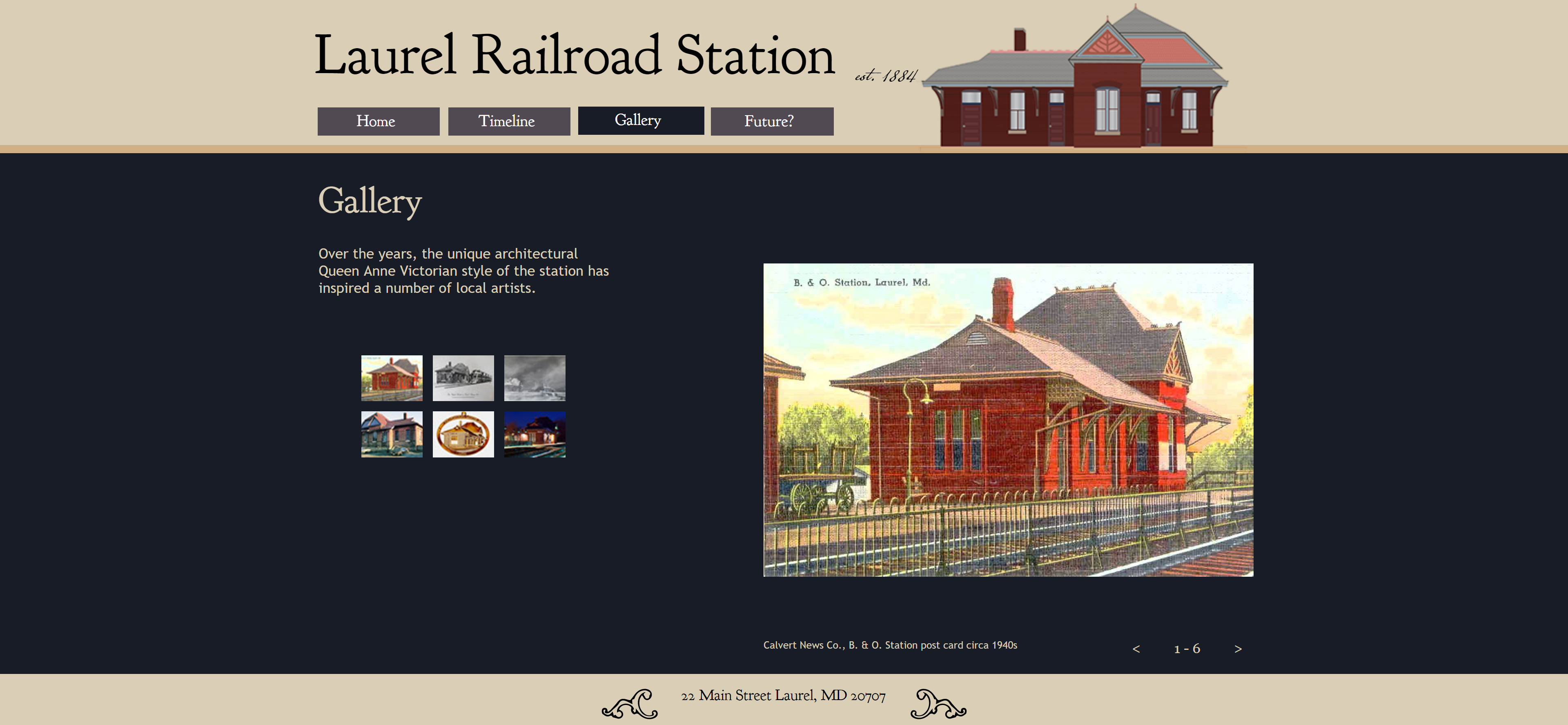Click the 22 Main Street address

tap(783, 696)
